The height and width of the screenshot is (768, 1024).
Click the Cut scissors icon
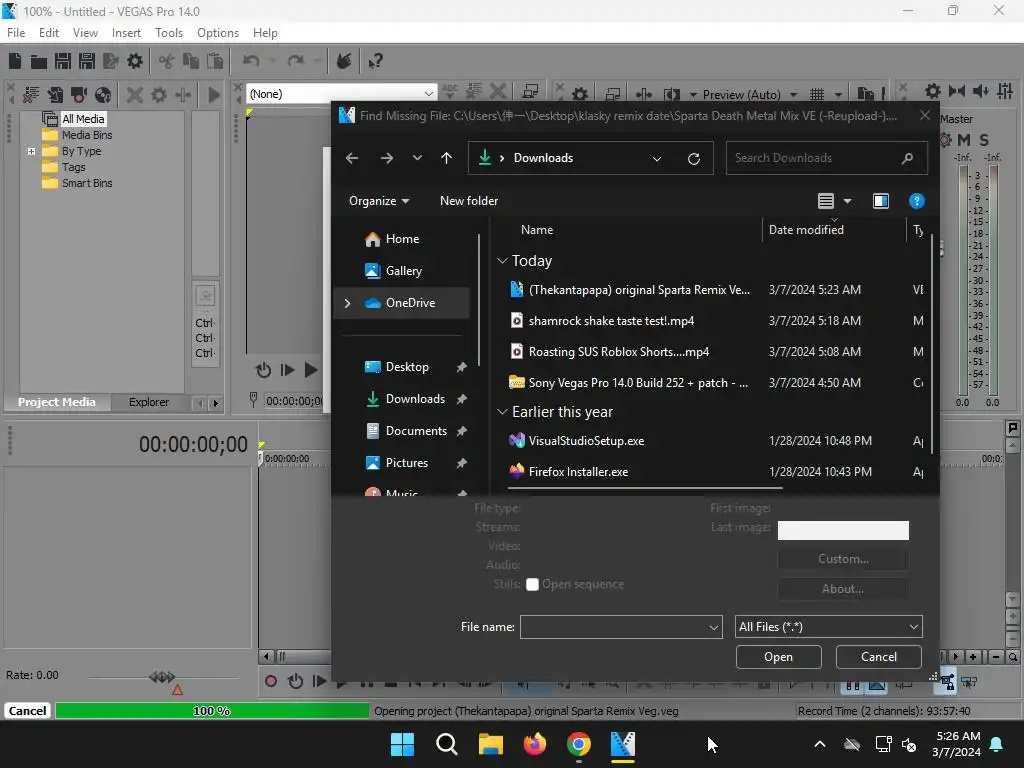tap(167, 61)
